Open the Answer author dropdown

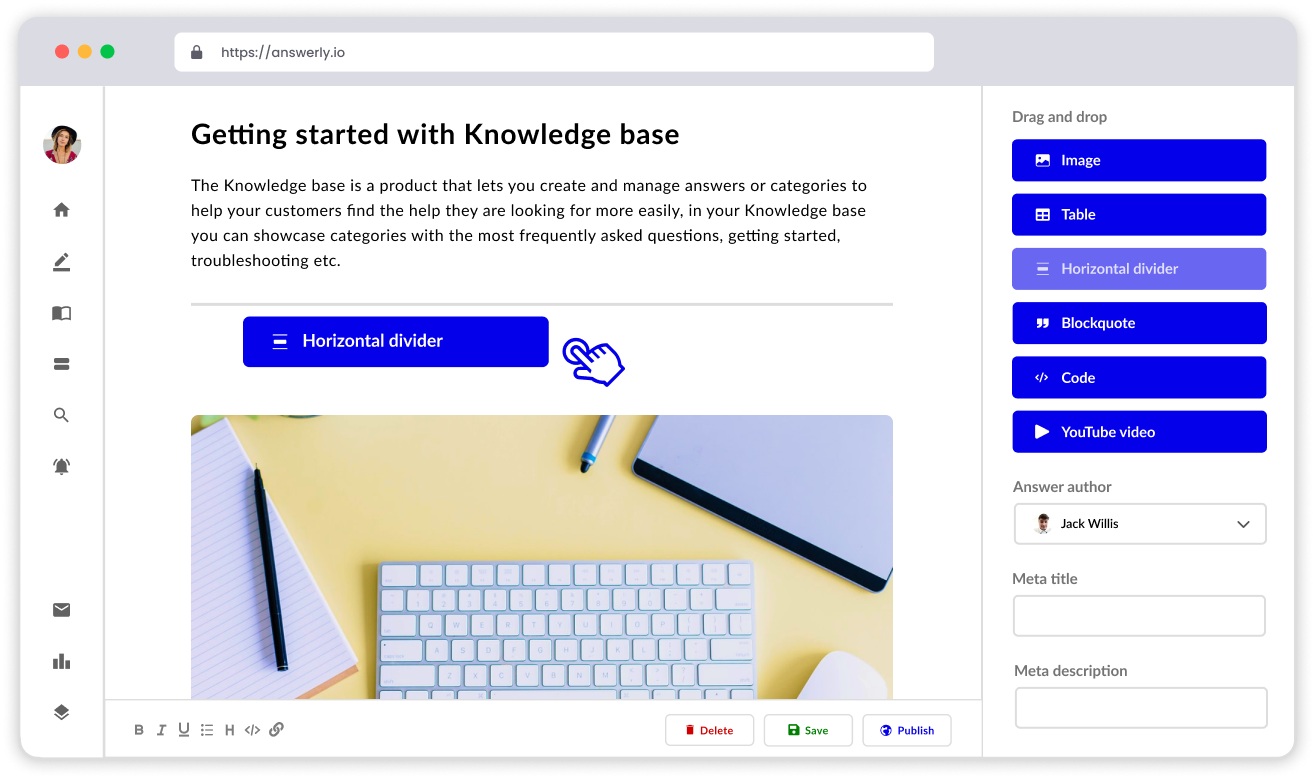[1140, 524]
